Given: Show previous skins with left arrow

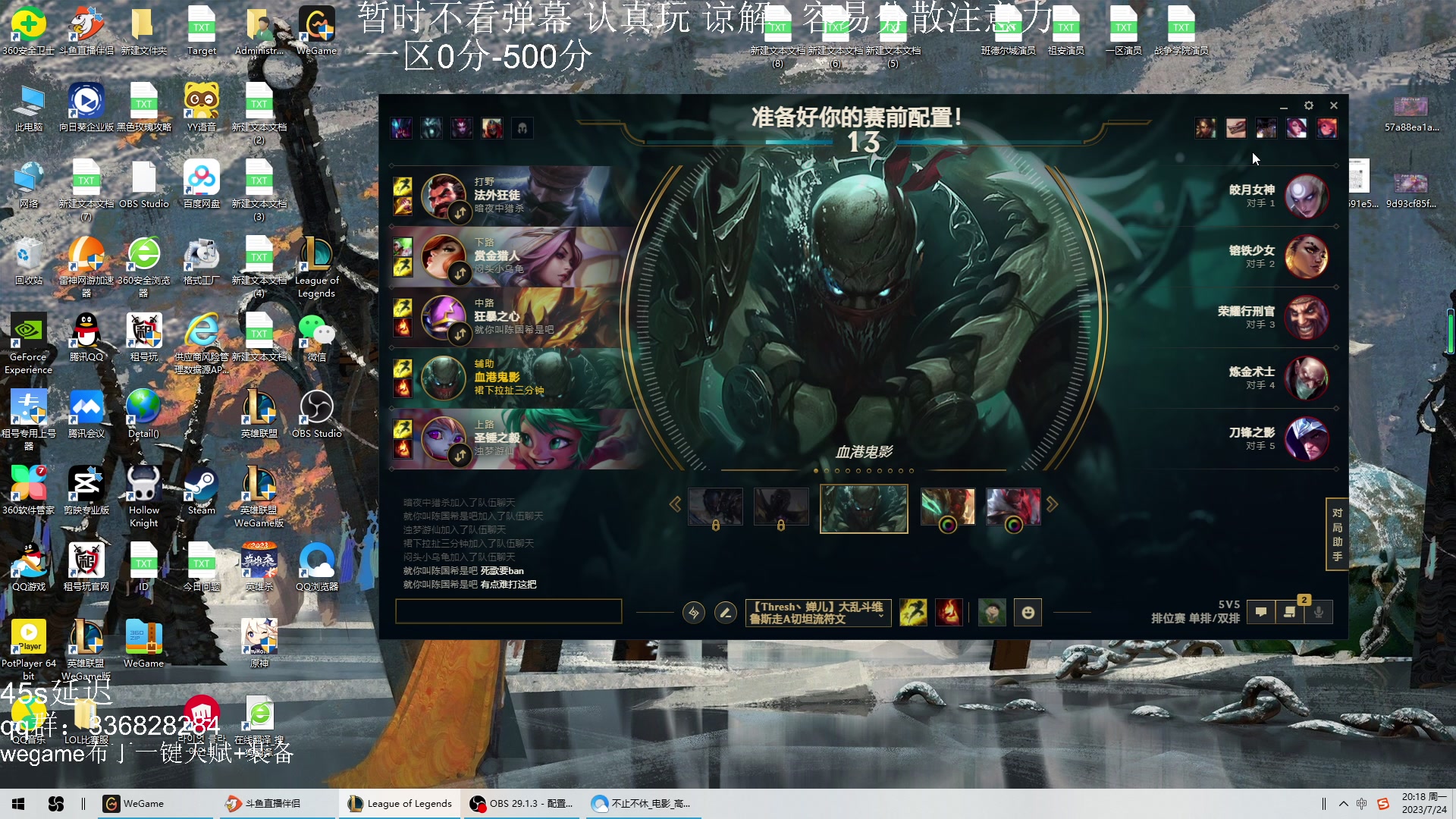Looking at the screenshot, I should click(x=675, y=504).
